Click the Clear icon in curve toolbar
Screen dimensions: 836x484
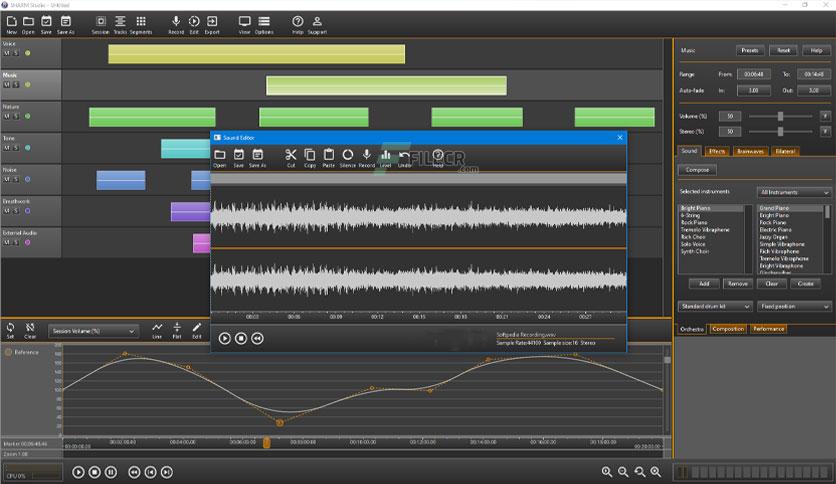[x=30, y=330]
